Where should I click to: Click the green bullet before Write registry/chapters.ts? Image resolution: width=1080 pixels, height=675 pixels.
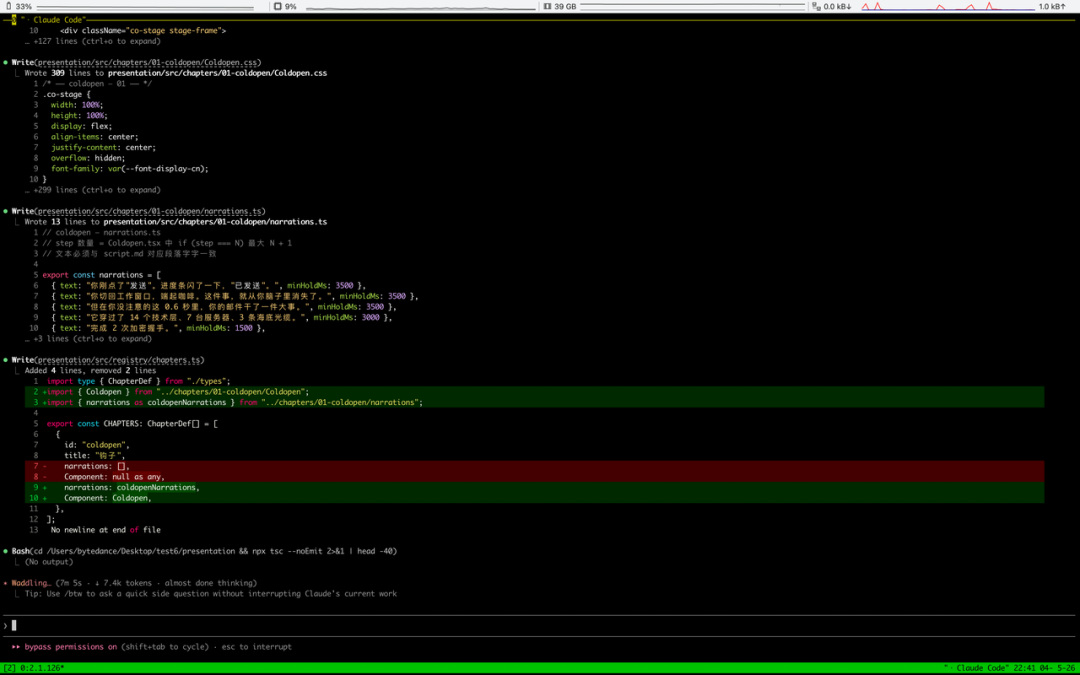(x=6, y=360)
